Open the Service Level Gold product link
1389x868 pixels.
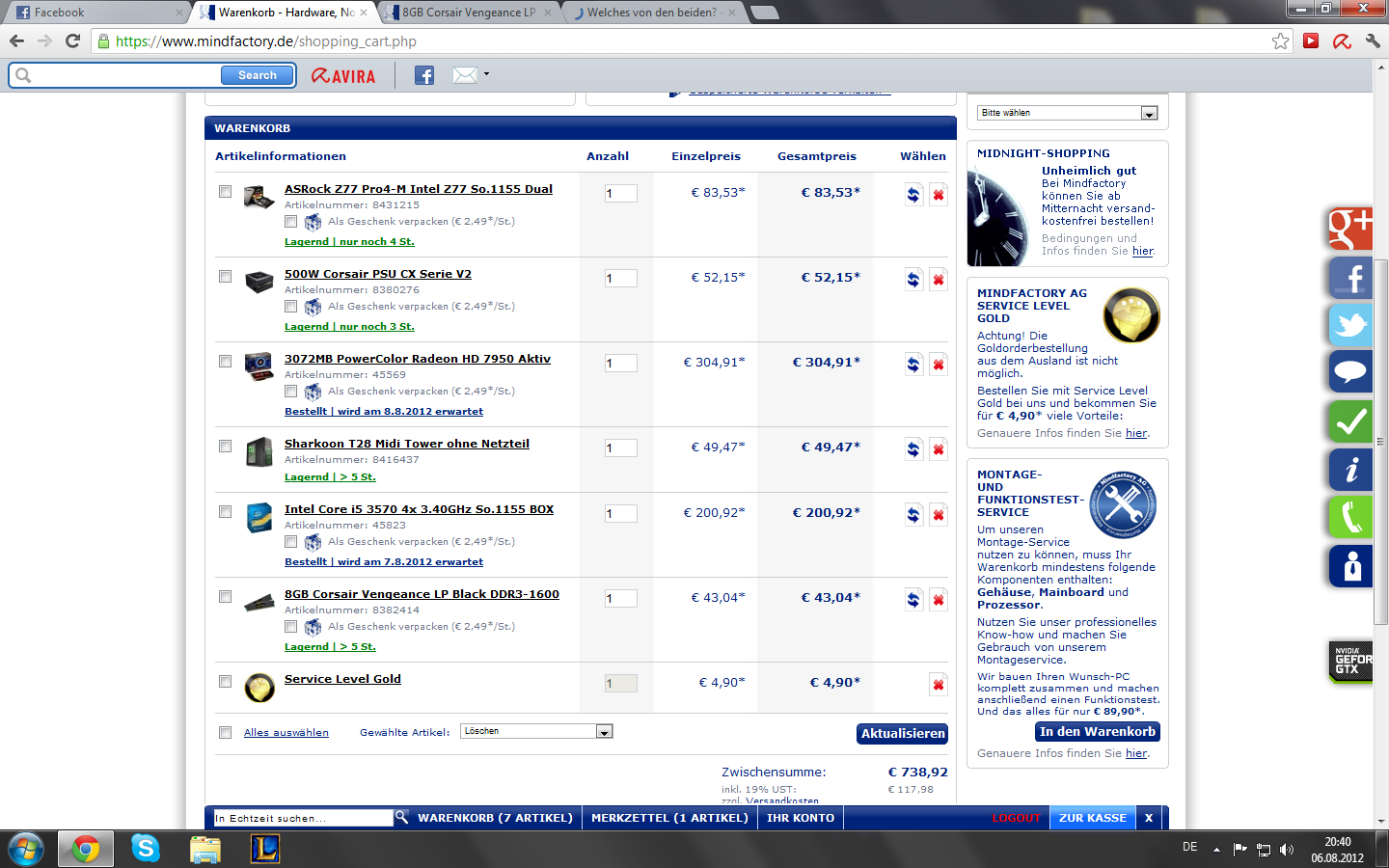click(x=342, y=679)
